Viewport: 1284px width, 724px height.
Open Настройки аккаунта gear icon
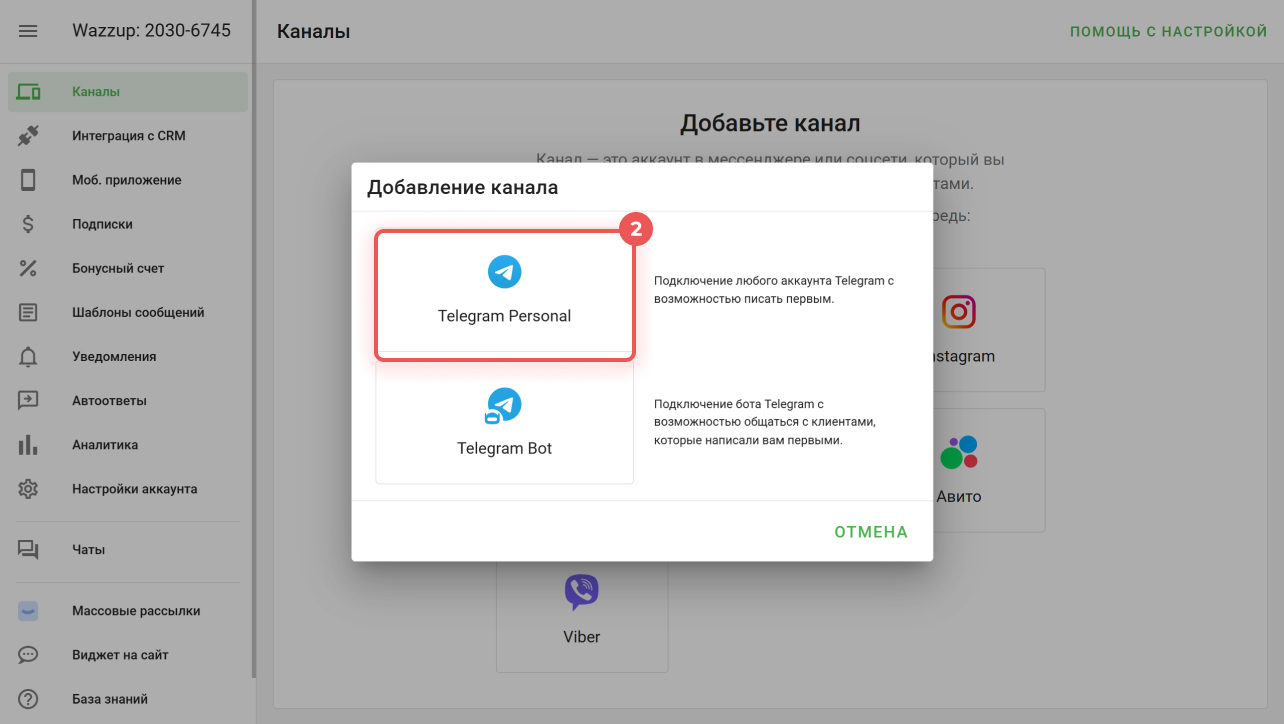(28, 489)
